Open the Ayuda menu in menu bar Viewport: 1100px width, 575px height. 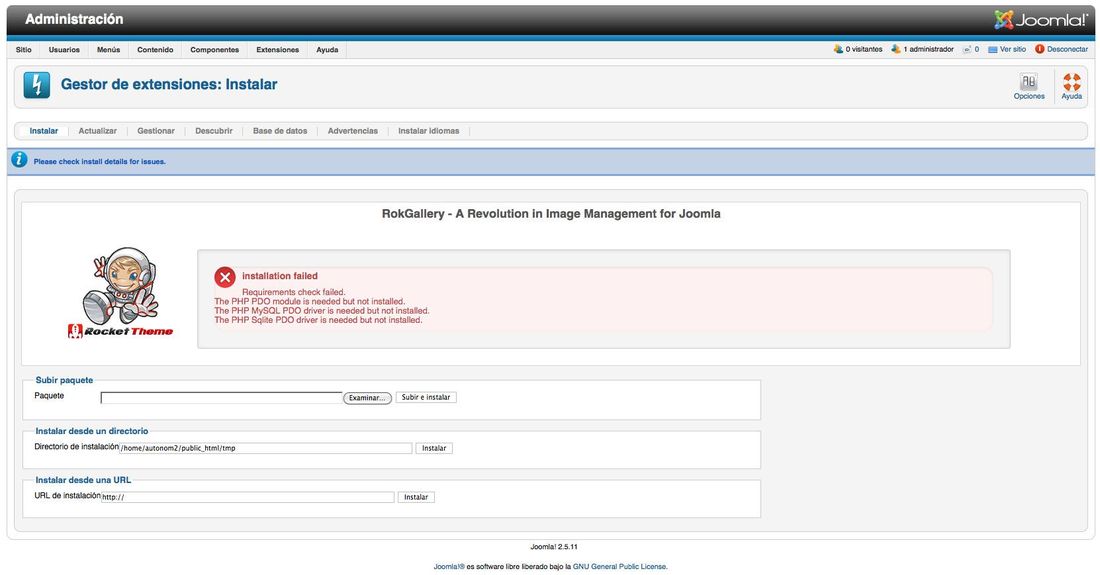click(x=327, y=50)
